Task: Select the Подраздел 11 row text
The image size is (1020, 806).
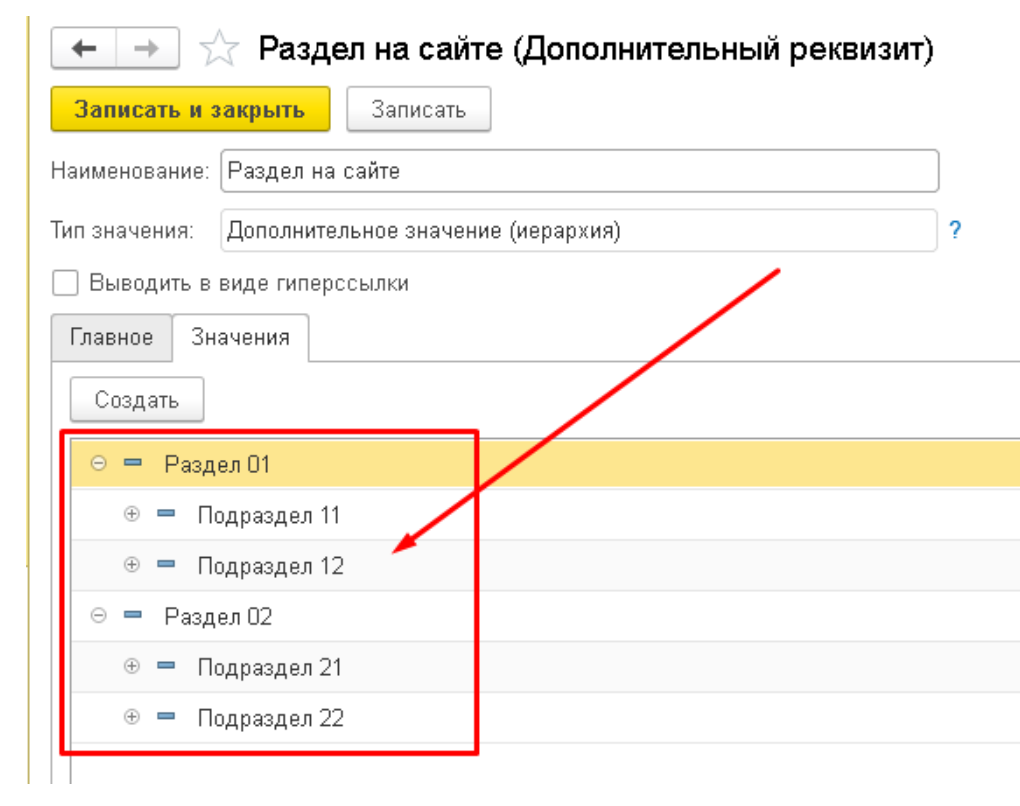Action: [269, 515]
